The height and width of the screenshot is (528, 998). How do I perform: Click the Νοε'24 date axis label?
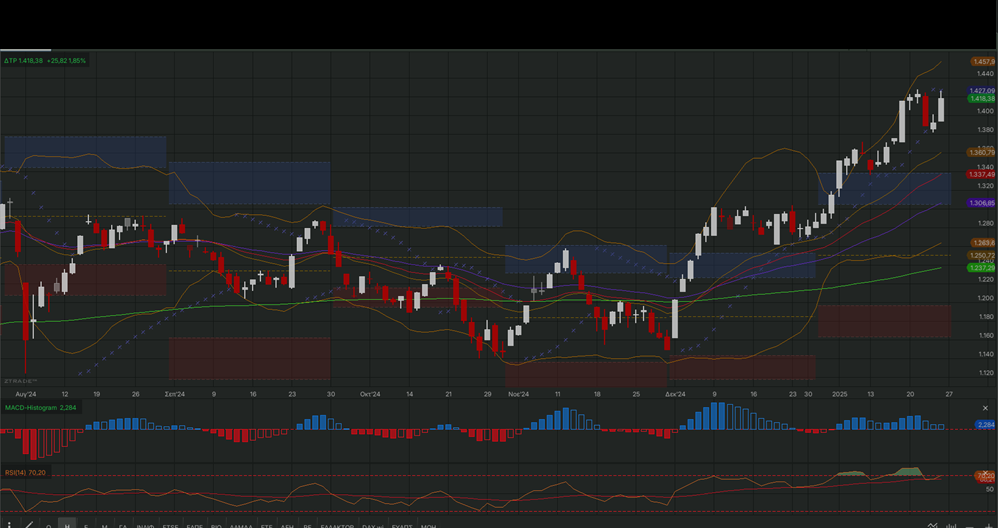point(518,394)
